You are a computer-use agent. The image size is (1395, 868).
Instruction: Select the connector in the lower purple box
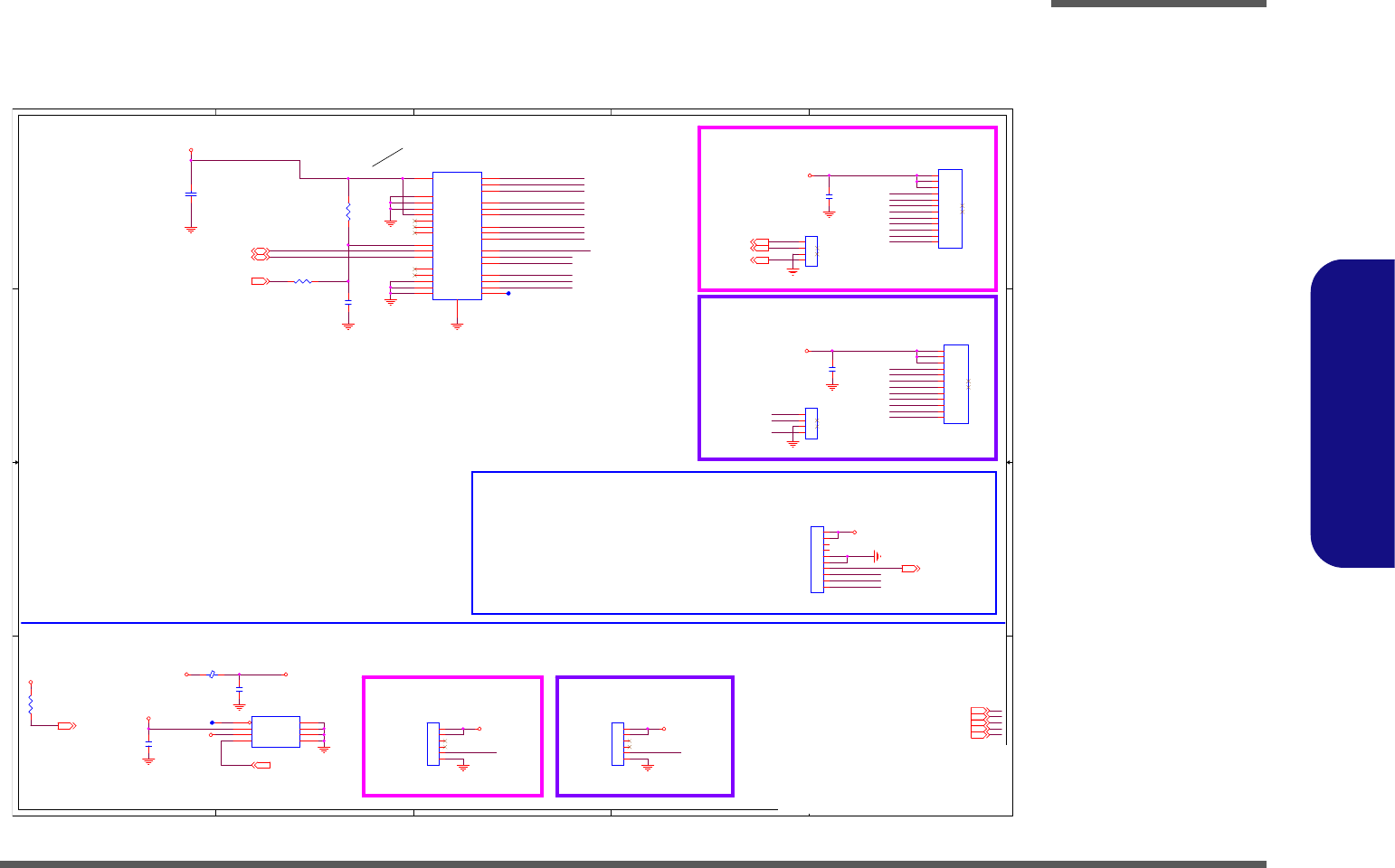click(x=618, y=744)
